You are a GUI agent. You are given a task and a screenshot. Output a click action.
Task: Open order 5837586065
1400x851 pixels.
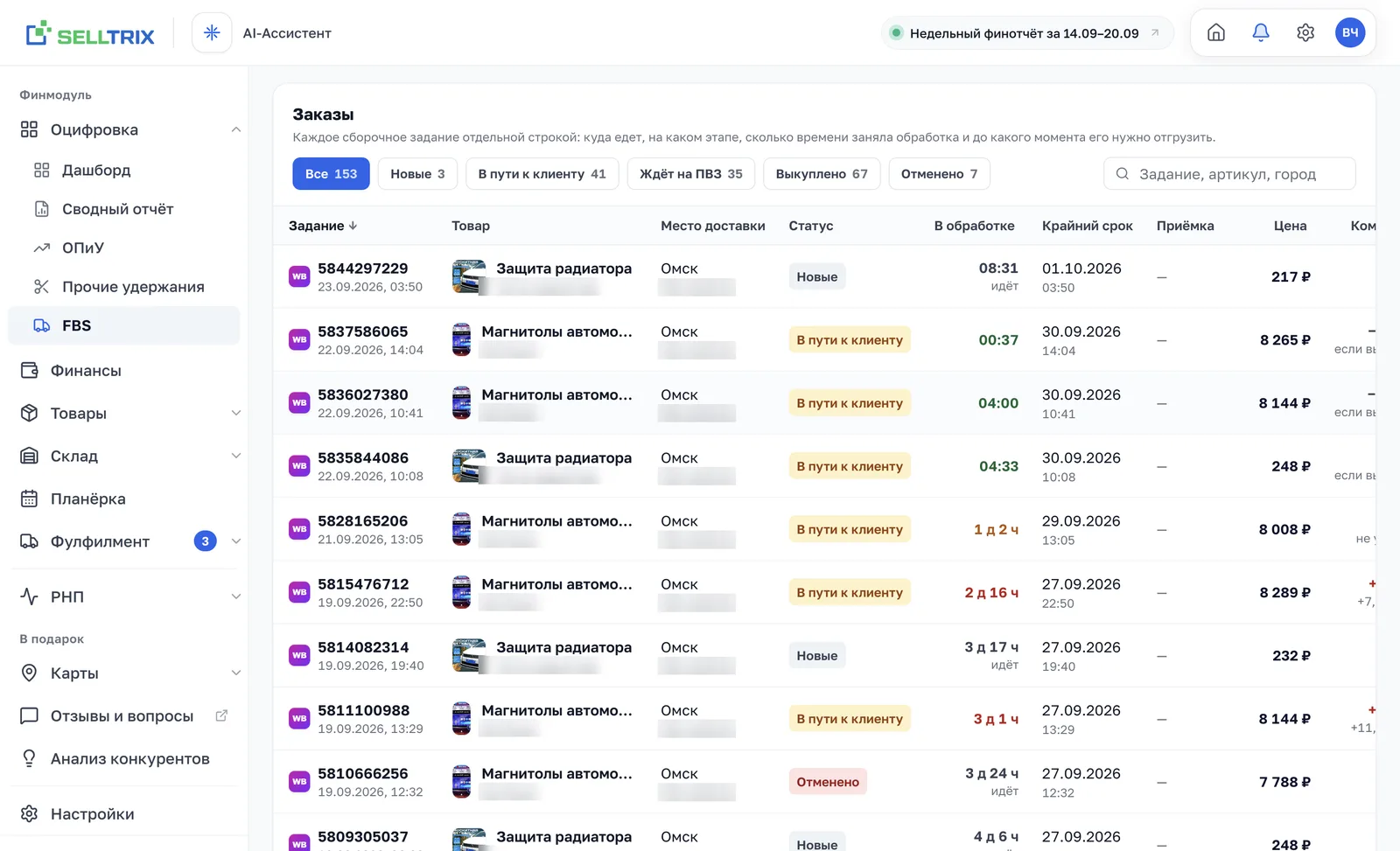pyautogui.click(x=362, y=331)
